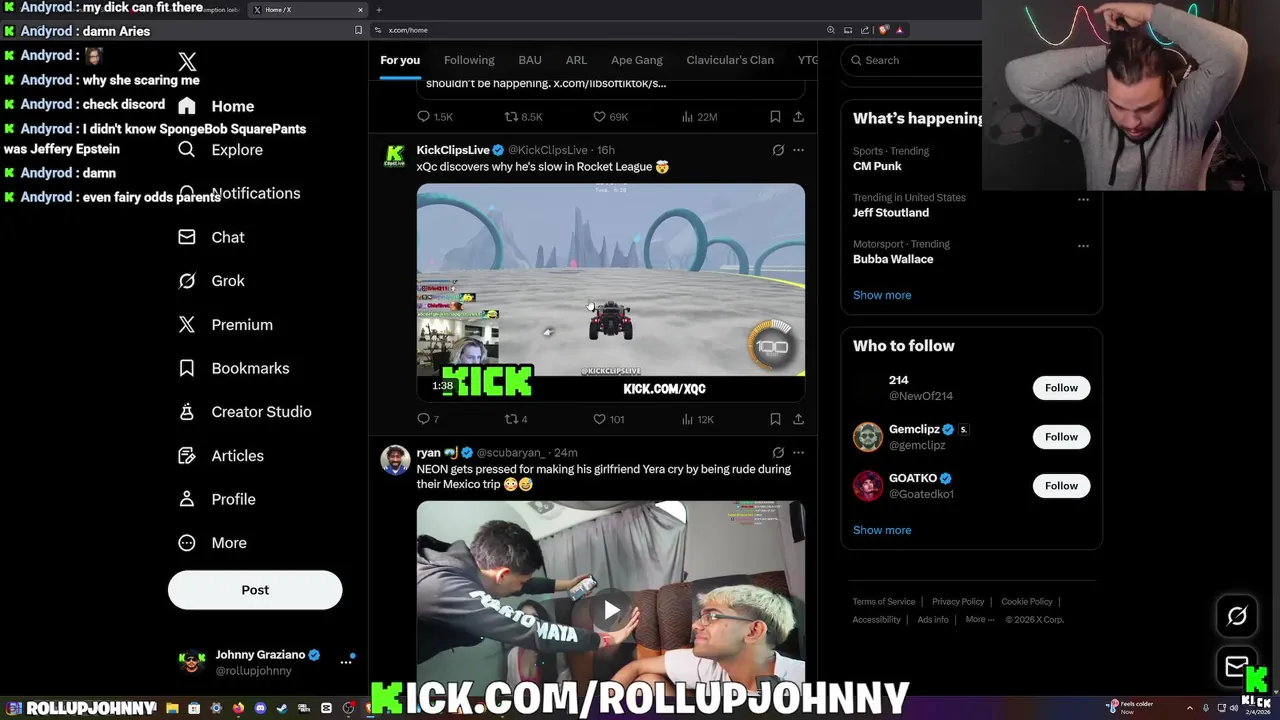Open the X logo home icon
The width and height of the screenshot is (1280, 720).
click(187, 62)
